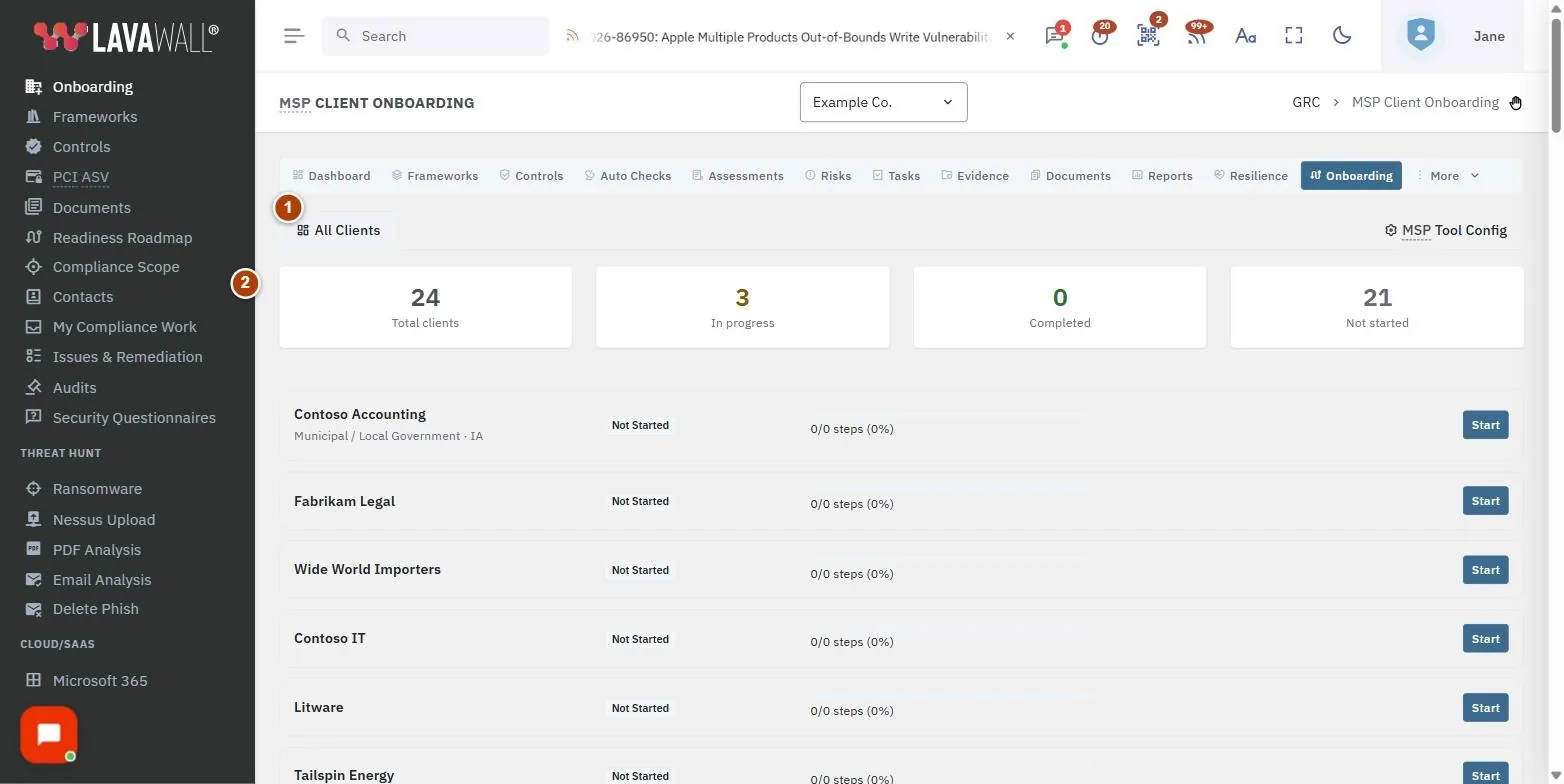This screenshot has height=784, width=1564.
Task: Open Documents in the sidebar
Action: 91,208
